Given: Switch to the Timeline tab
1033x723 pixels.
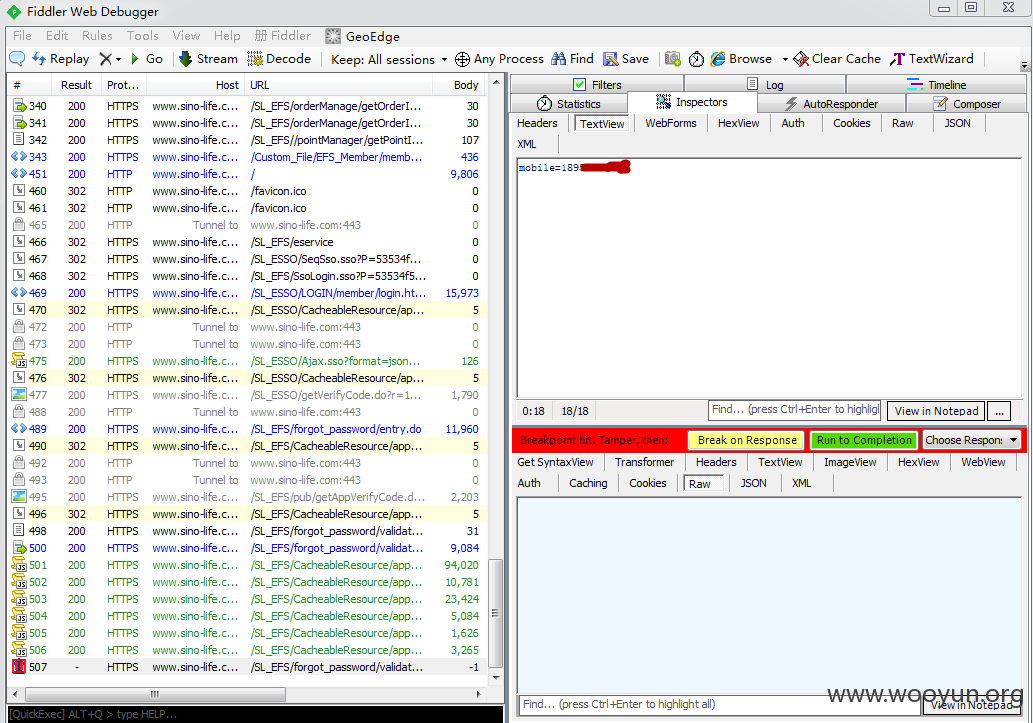Looking at the screenshot, I should point(937,84).
